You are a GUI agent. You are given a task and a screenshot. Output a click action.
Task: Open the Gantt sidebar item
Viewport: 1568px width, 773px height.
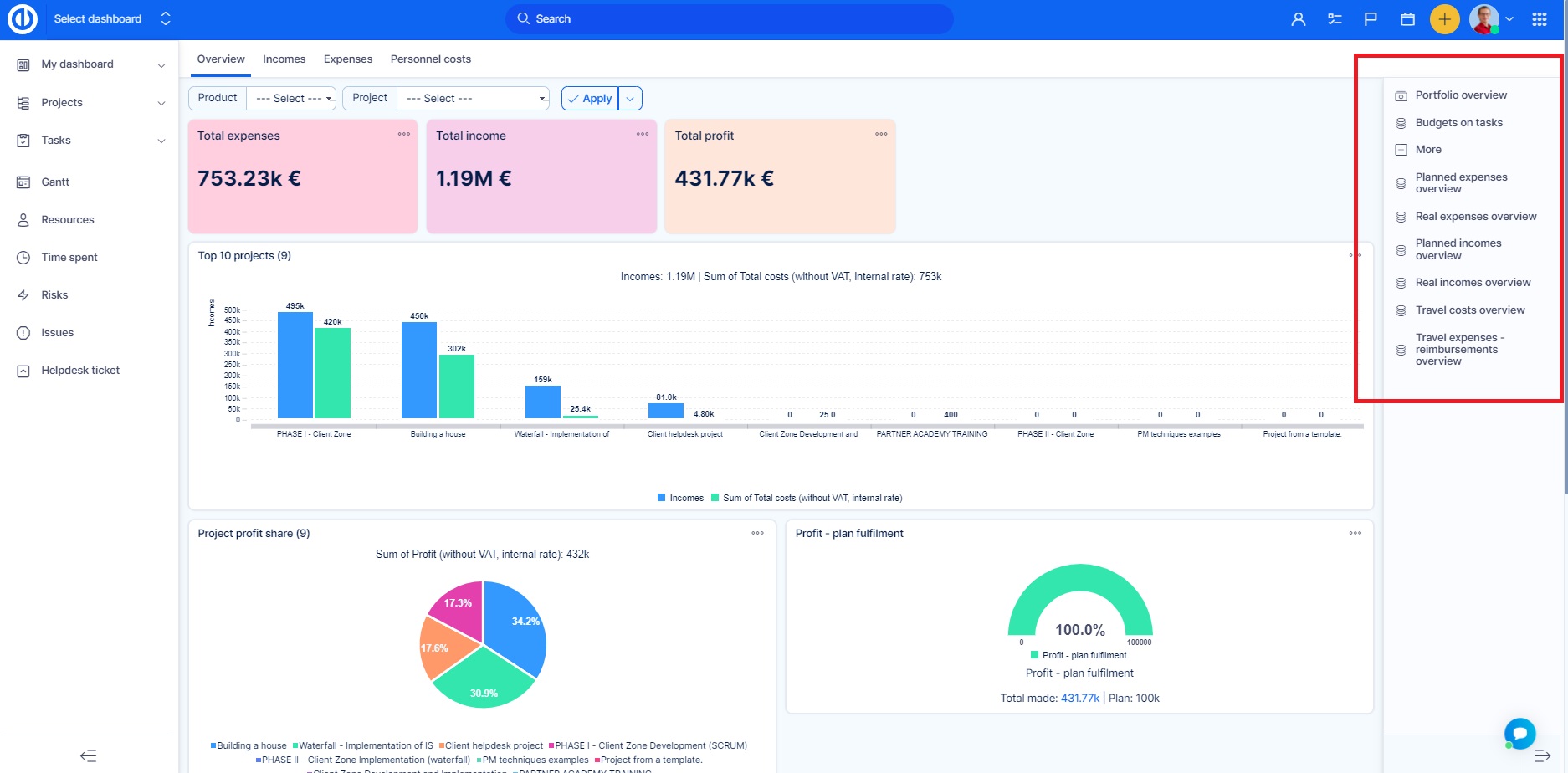pos(55,182)
